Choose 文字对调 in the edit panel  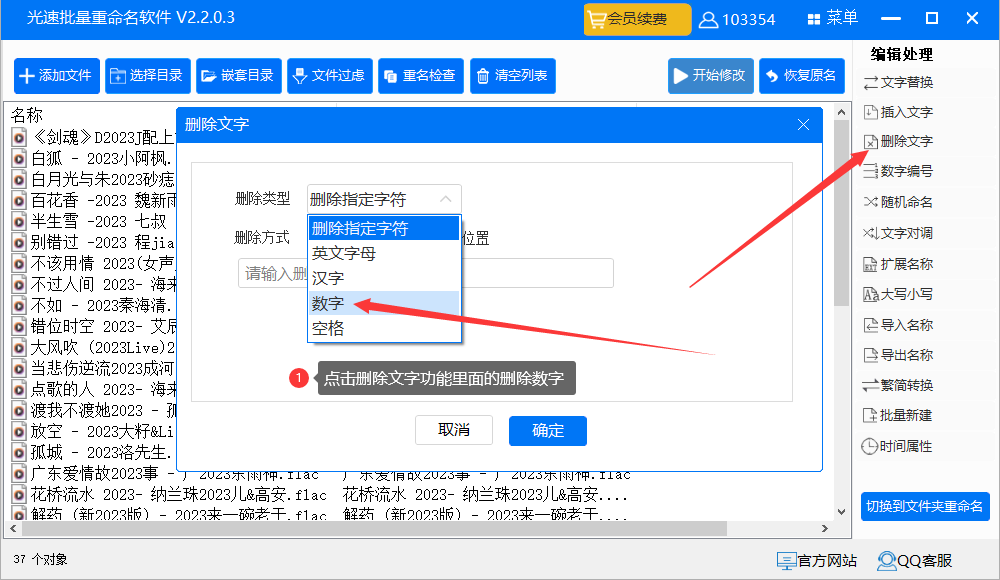coord(899,233)
